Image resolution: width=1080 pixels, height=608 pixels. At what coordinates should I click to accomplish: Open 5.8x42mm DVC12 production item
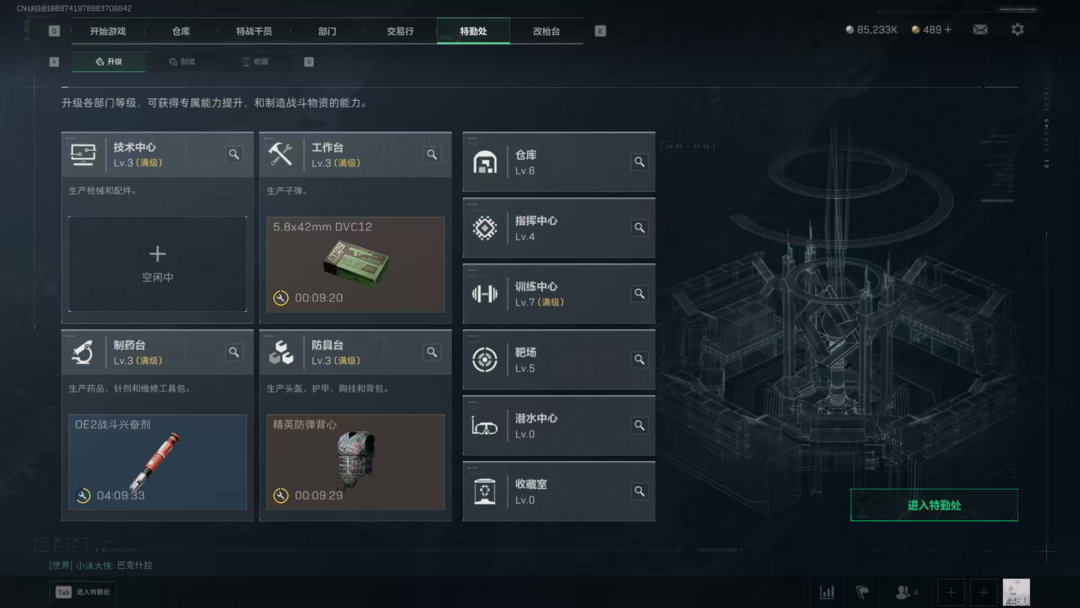pos(355,264)
